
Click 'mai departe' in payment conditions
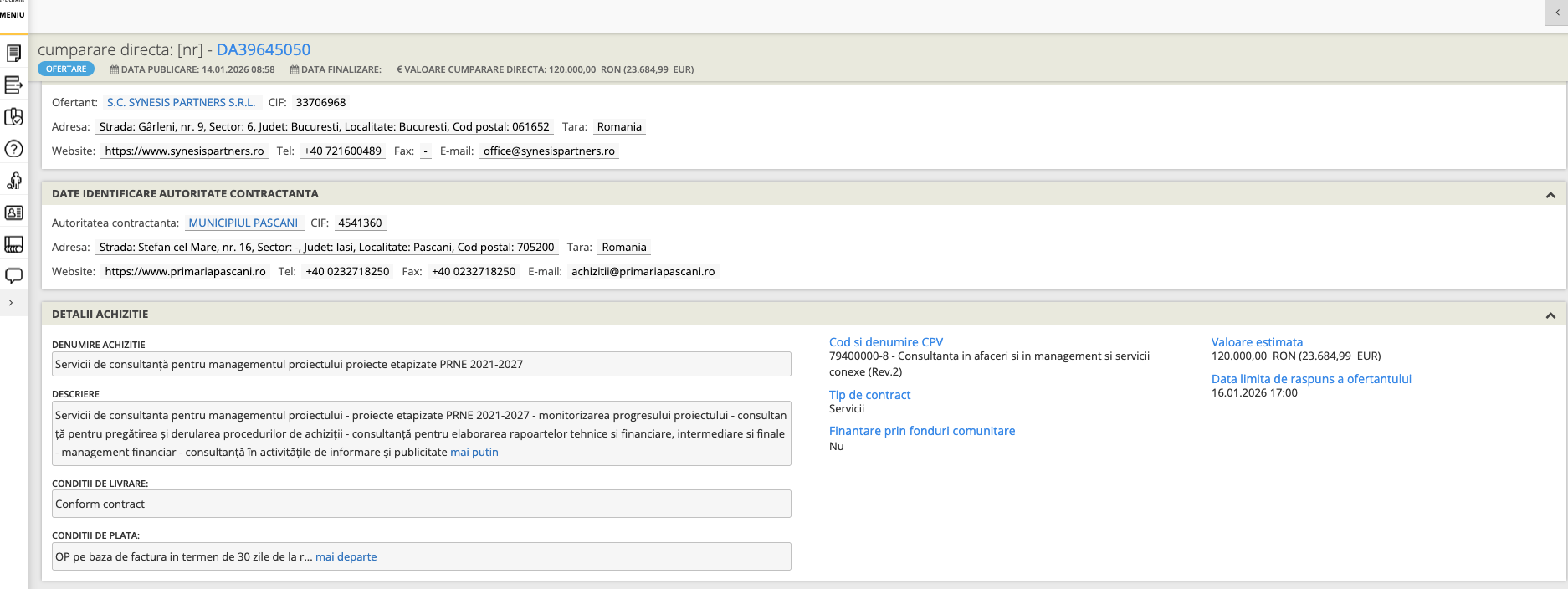click(346, 557)
